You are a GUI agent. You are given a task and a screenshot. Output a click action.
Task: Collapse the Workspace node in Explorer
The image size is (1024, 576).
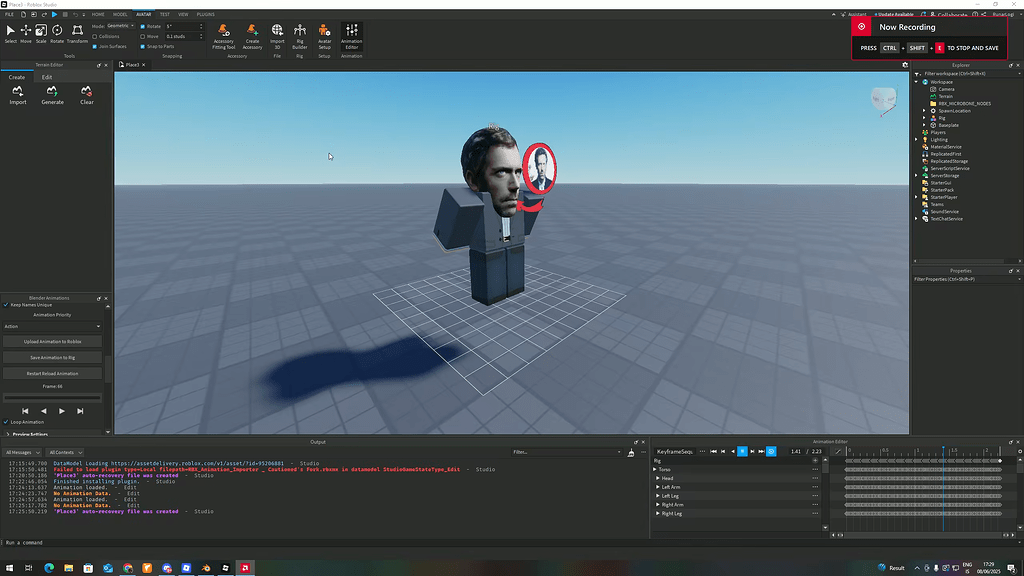click(917, 82)
